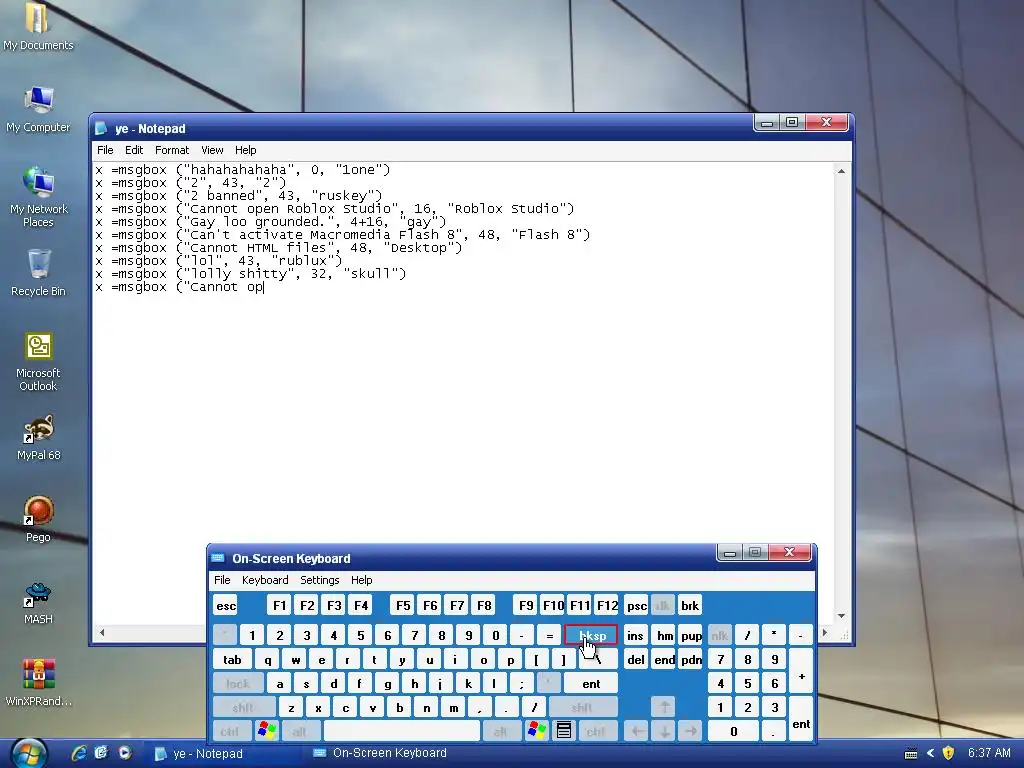Toggle the caps lock key

click(x=238, y=684)
